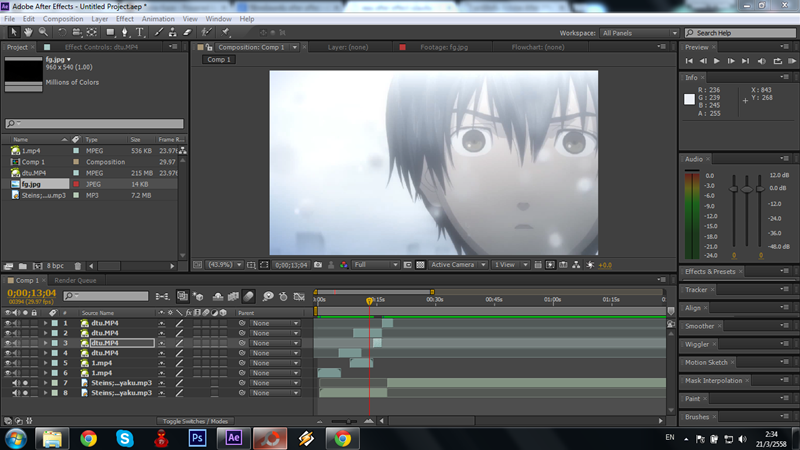
Task: Select the Eraser tool
Action: pyautogui.click(x=187, y=32)
